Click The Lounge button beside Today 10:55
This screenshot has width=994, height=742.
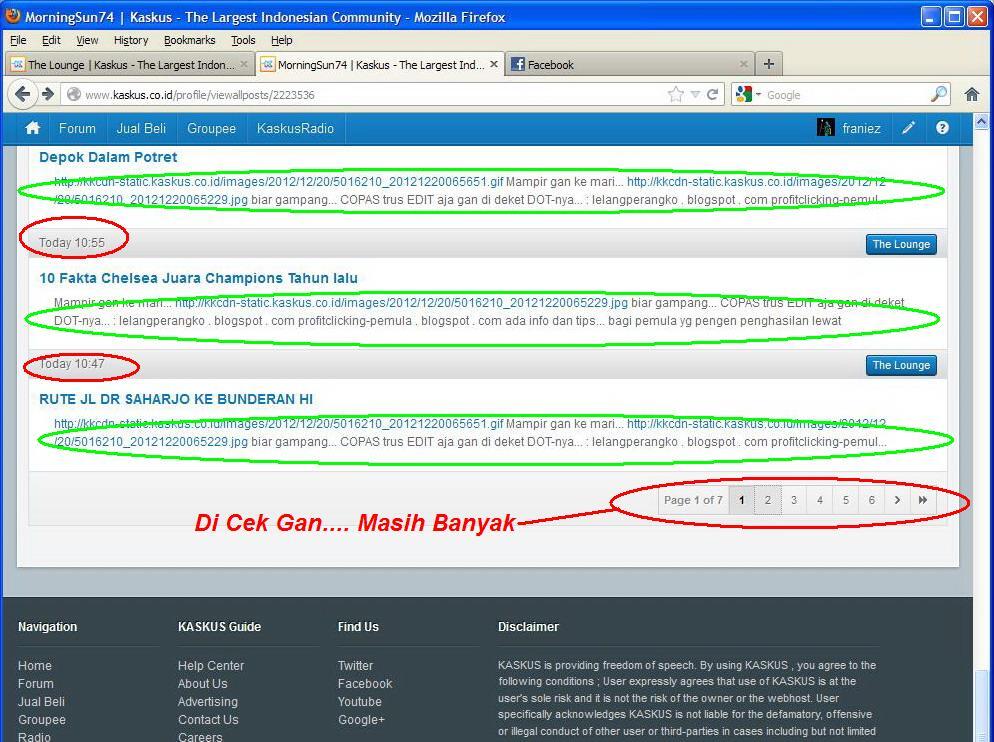click(x=901, y=244)
